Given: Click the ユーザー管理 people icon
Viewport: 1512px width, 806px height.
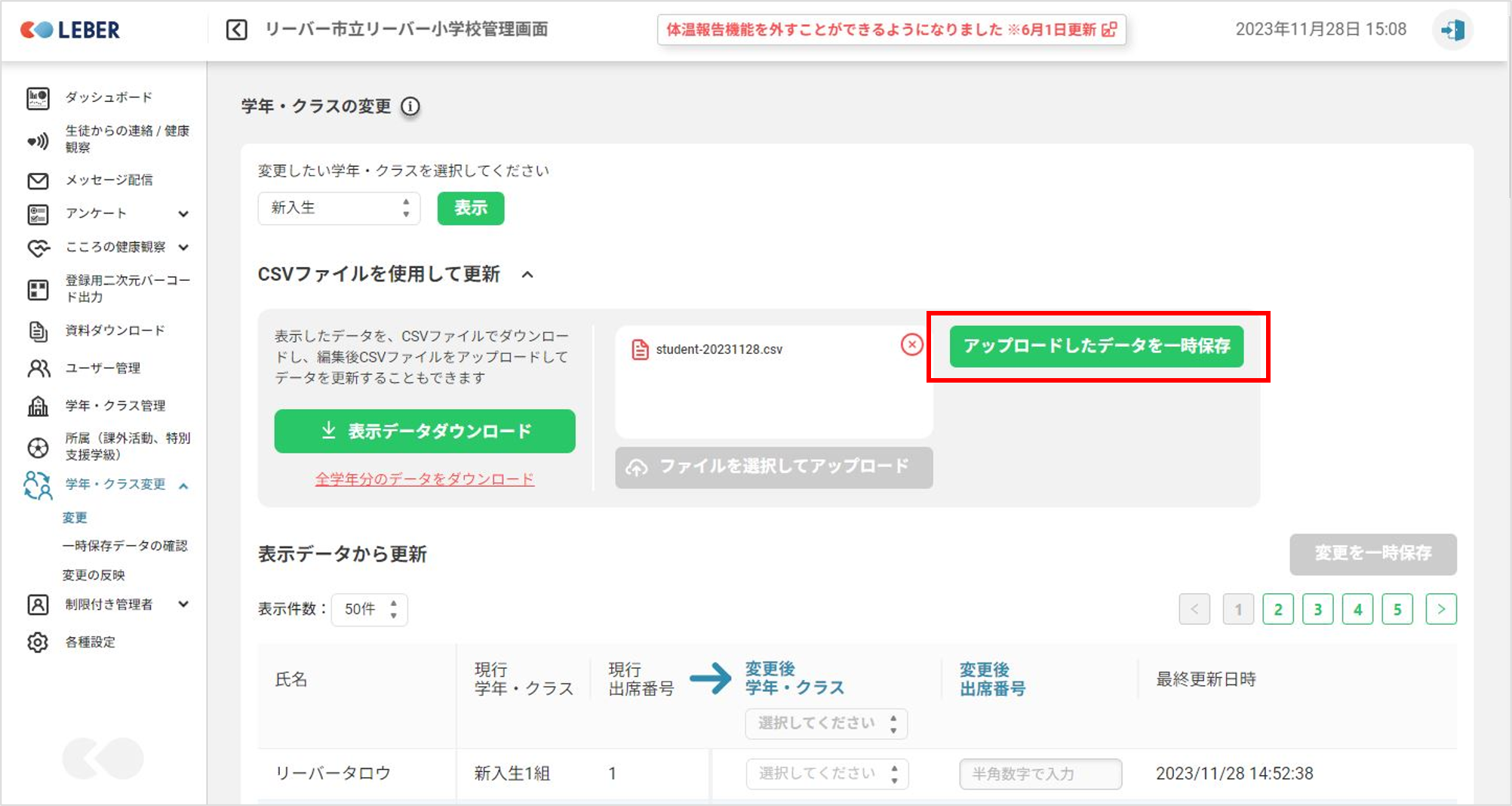Looking at the screenshot, I should 38,368.
